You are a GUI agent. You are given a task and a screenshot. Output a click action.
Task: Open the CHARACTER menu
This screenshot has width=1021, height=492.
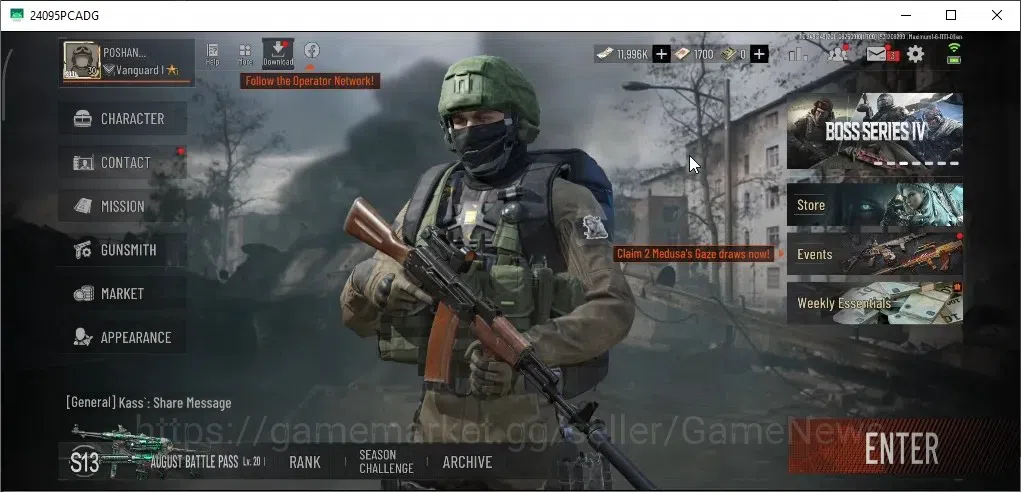point(123,118)
